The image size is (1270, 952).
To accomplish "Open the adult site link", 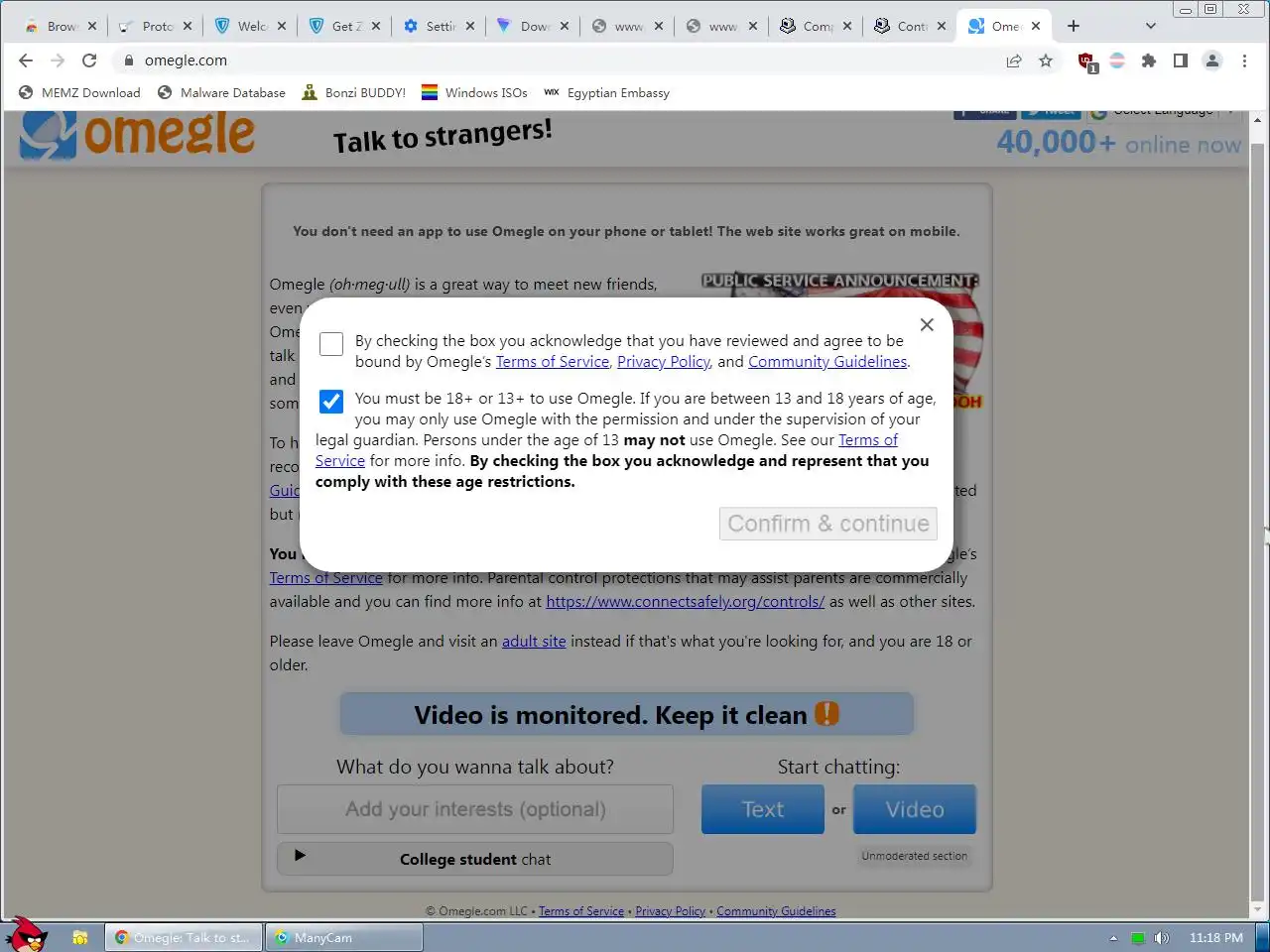I will click(534, 641).
